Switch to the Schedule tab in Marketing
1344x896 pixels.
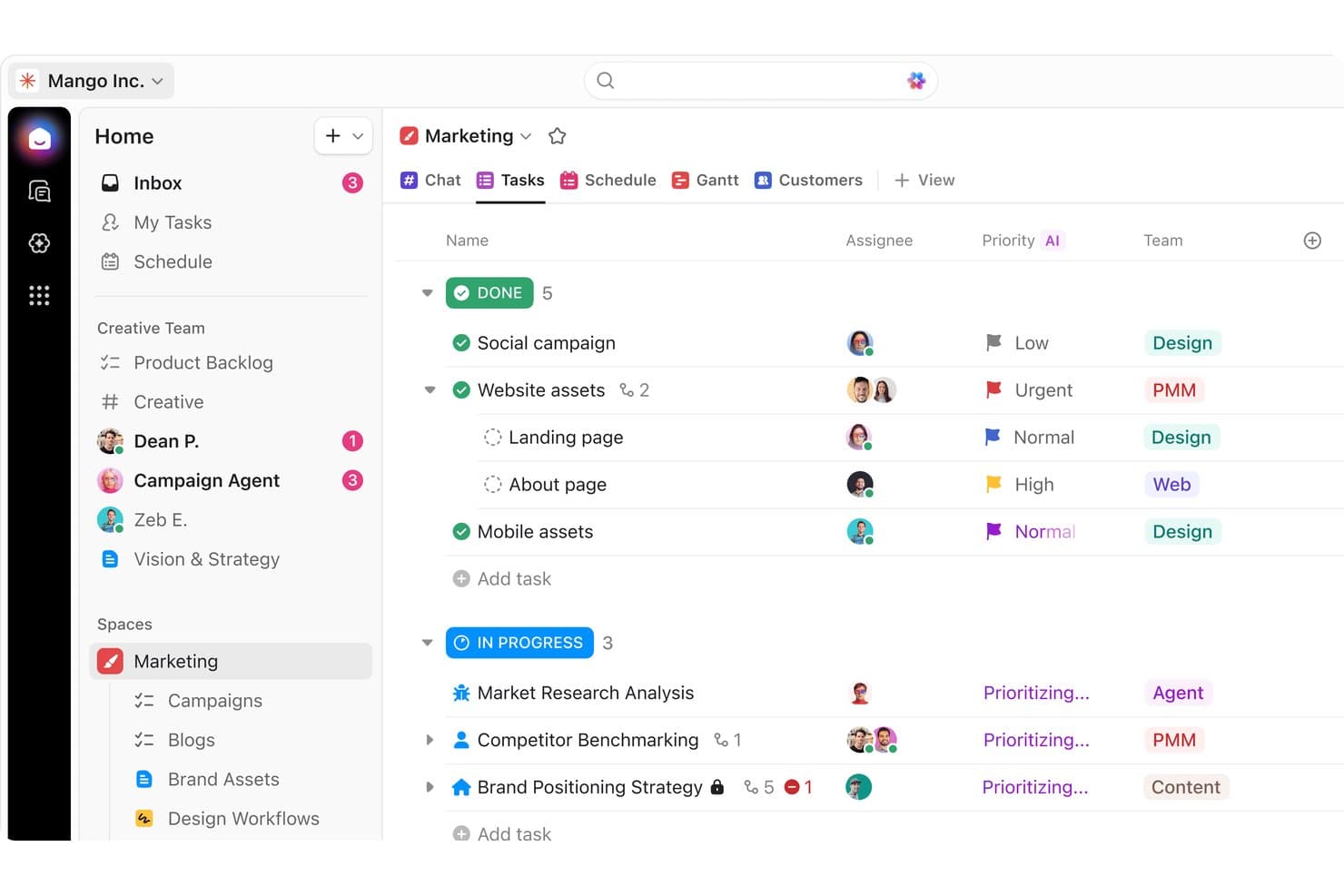[608, 180]
